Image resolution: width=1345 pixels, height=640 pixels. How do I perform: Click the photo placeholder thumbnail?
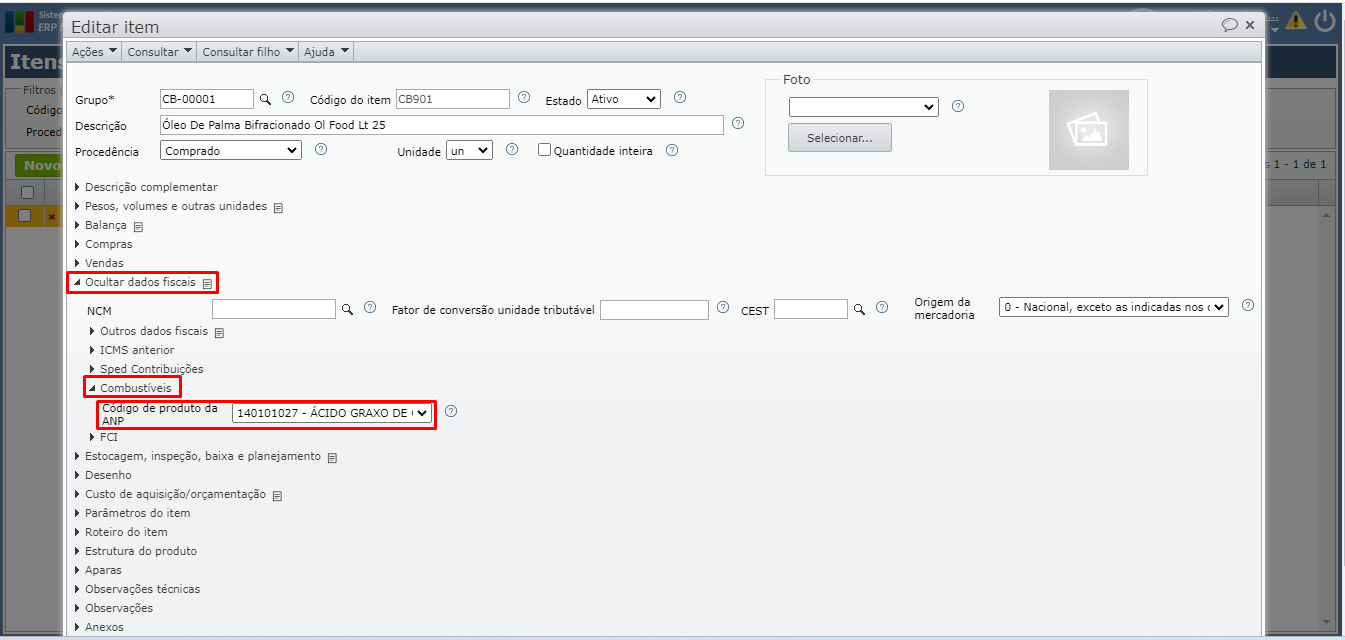click(1089, 130)
